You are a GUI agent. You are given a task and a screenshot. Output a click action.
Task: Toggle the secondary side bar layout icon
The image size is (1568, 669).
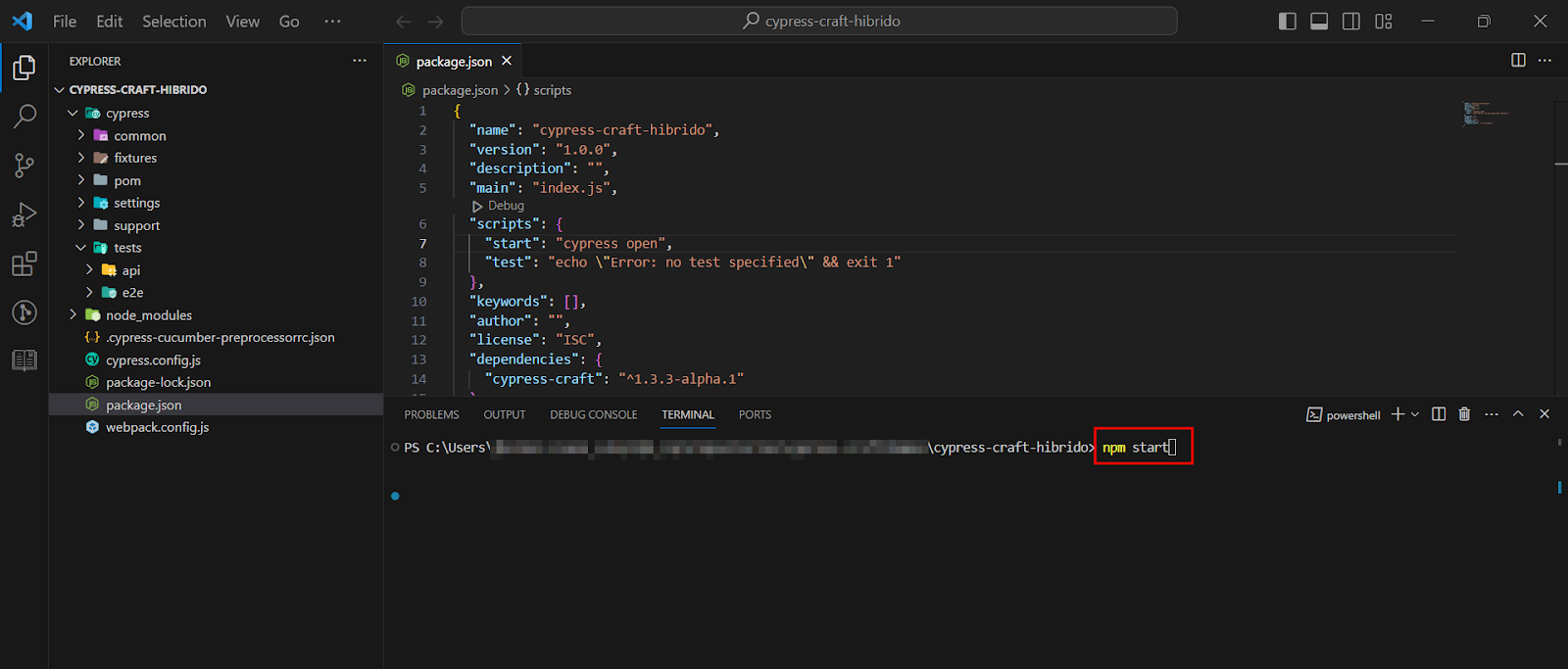[x=1351, y=22]
